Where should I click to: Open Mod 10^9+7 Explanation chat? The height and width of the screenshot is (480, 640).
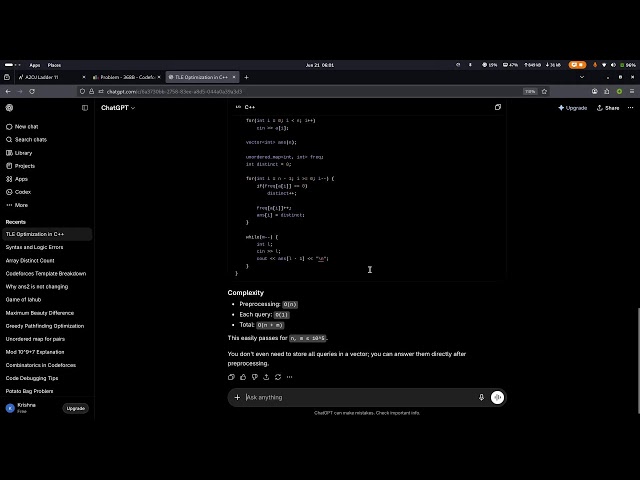click(47, 352)
